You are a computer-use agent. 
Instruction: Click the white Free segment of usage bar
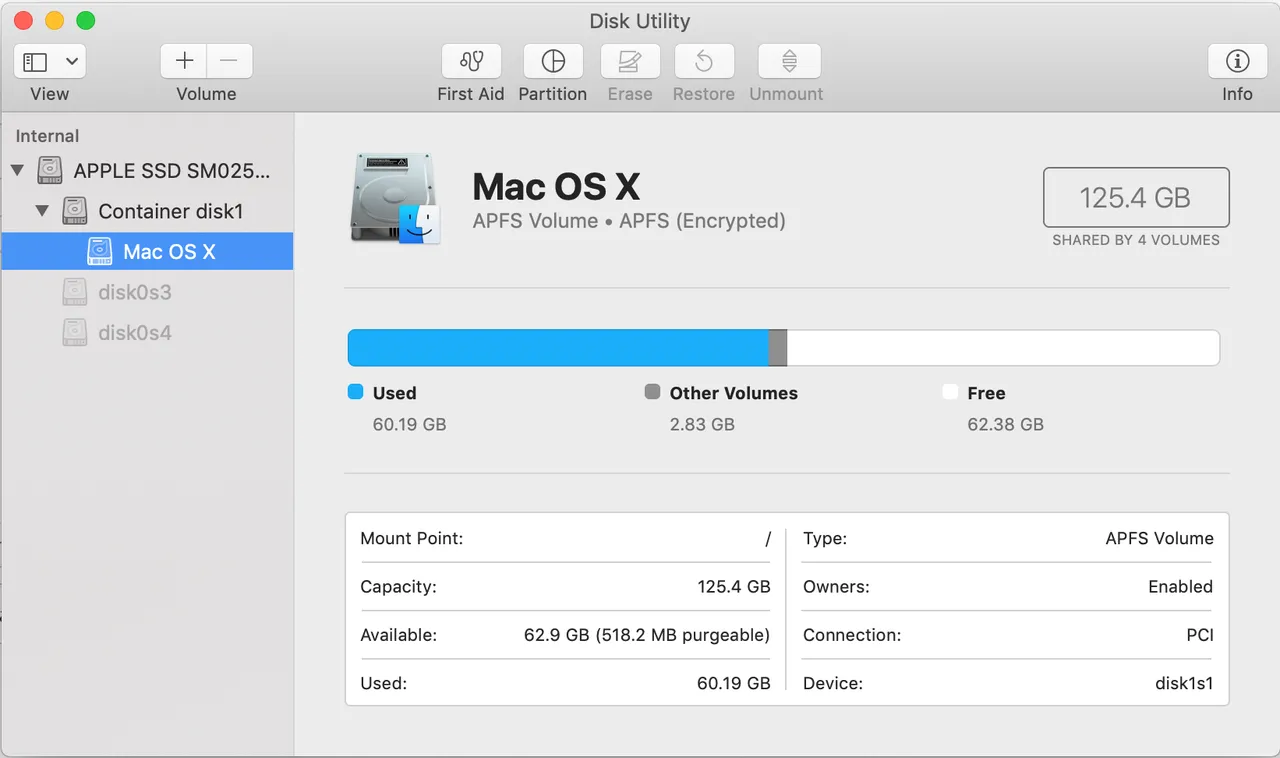(x=1003, y=348)
